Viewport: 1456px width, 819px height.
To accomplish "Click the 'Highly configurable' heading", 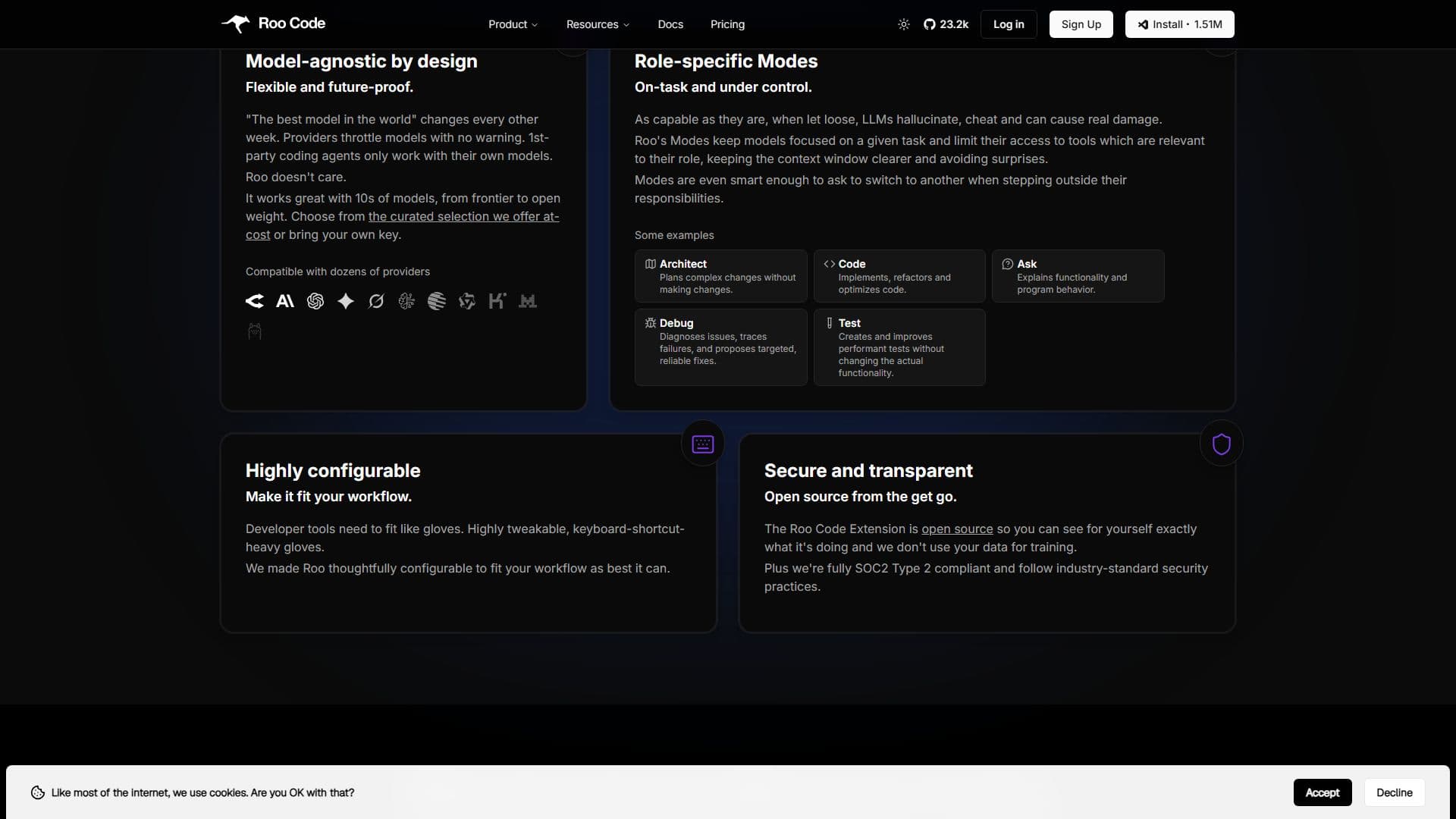I will point(333,471).
